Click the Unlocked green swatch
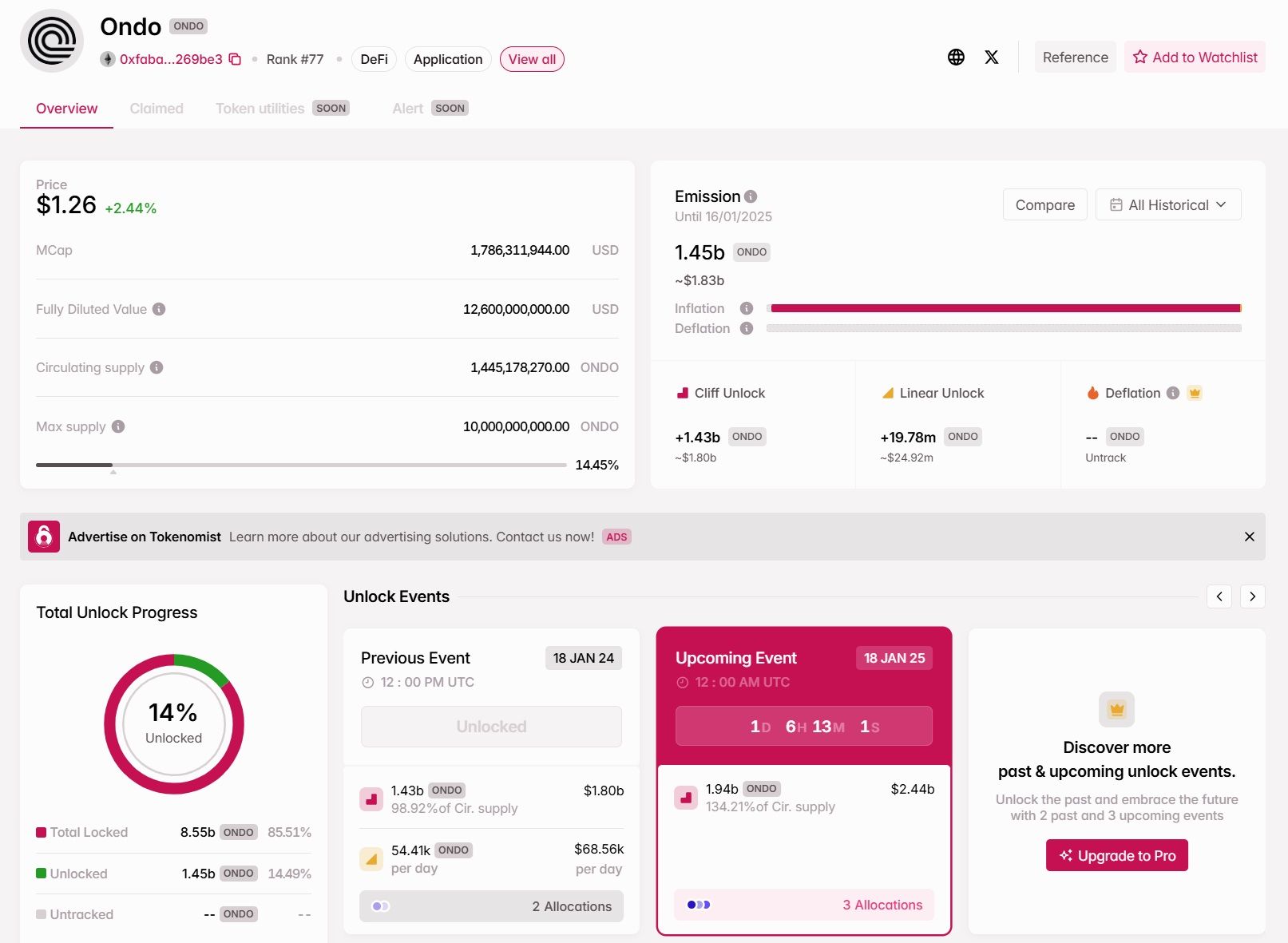Screen dimensions: 1288x943 (x=41, y=874)
